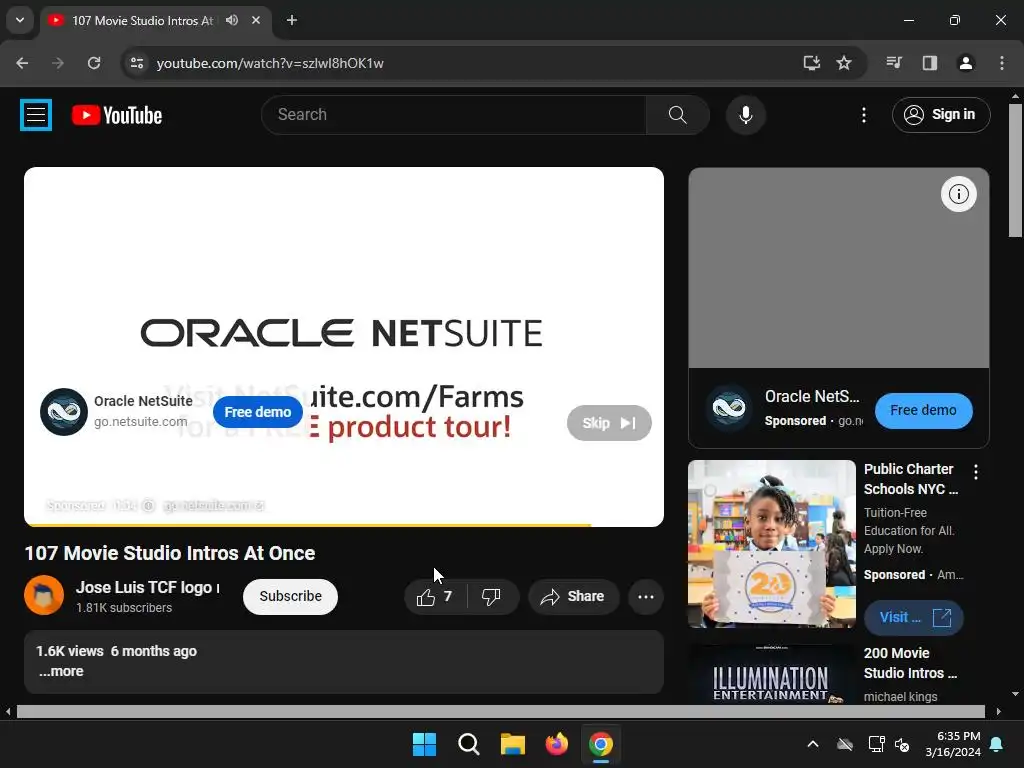Open Public Charter Schools NYC ad thumbnail
Viewport: 1024px width, 768px height.
[x=771, y=543]
